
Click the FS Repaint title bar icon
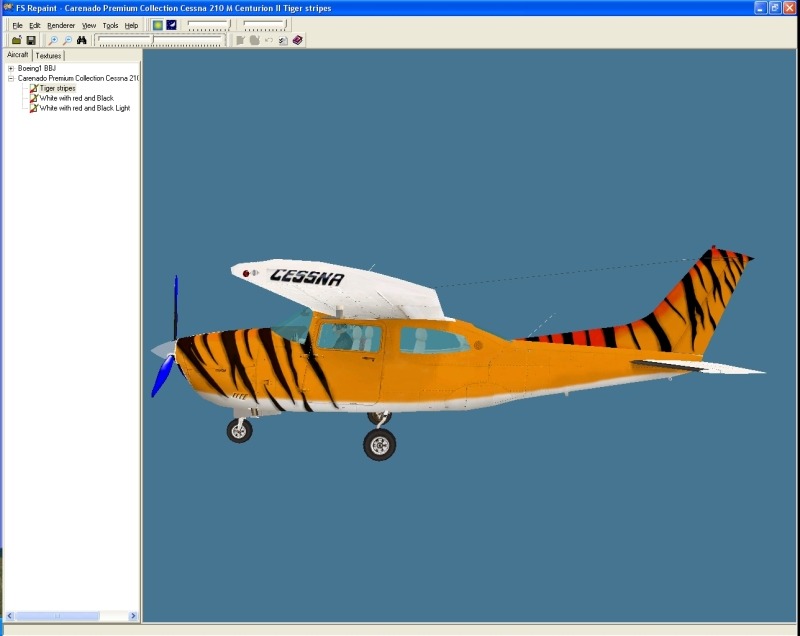coord(8,8)
